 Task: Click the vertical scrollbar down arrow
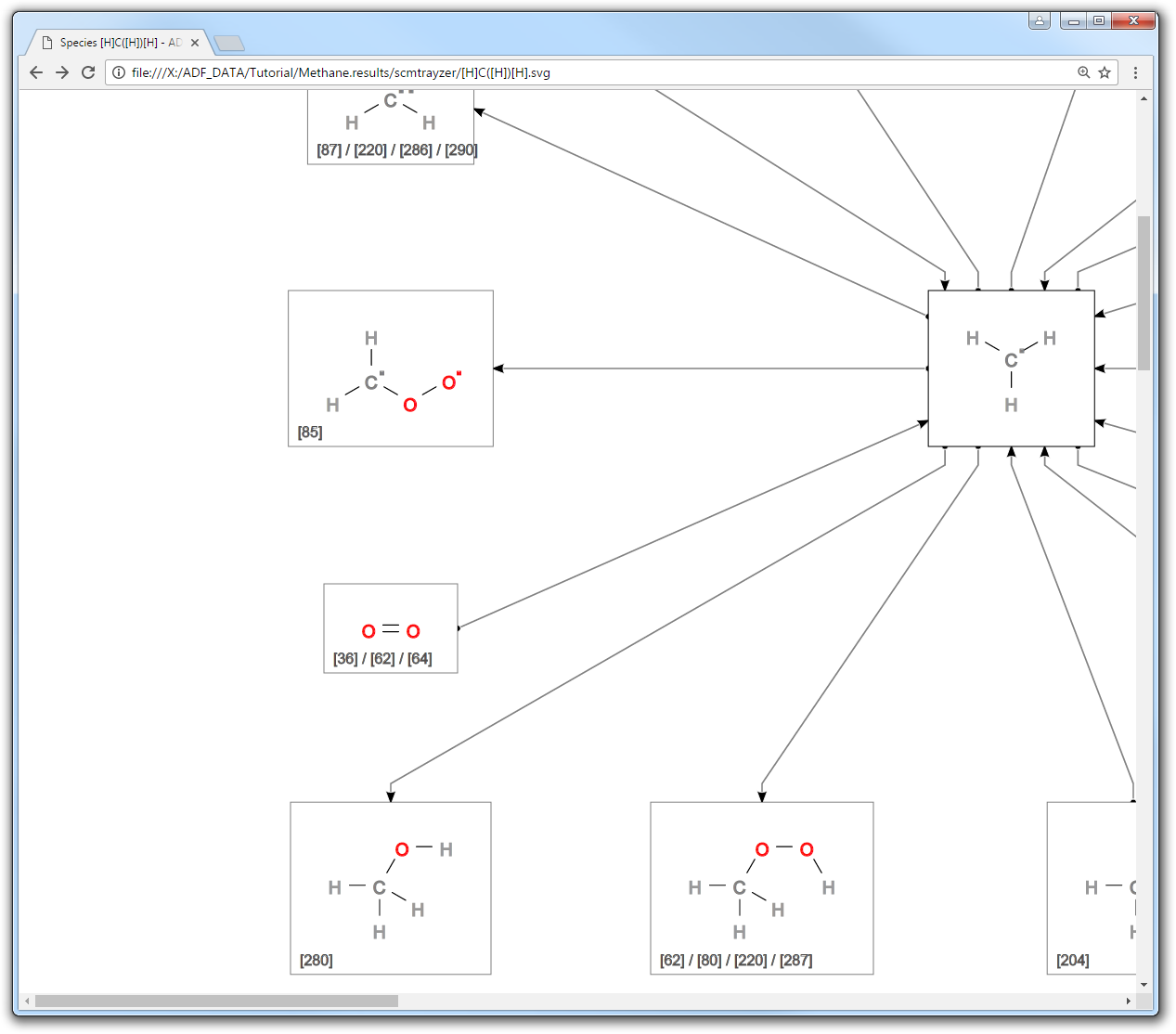point(1144,985)
